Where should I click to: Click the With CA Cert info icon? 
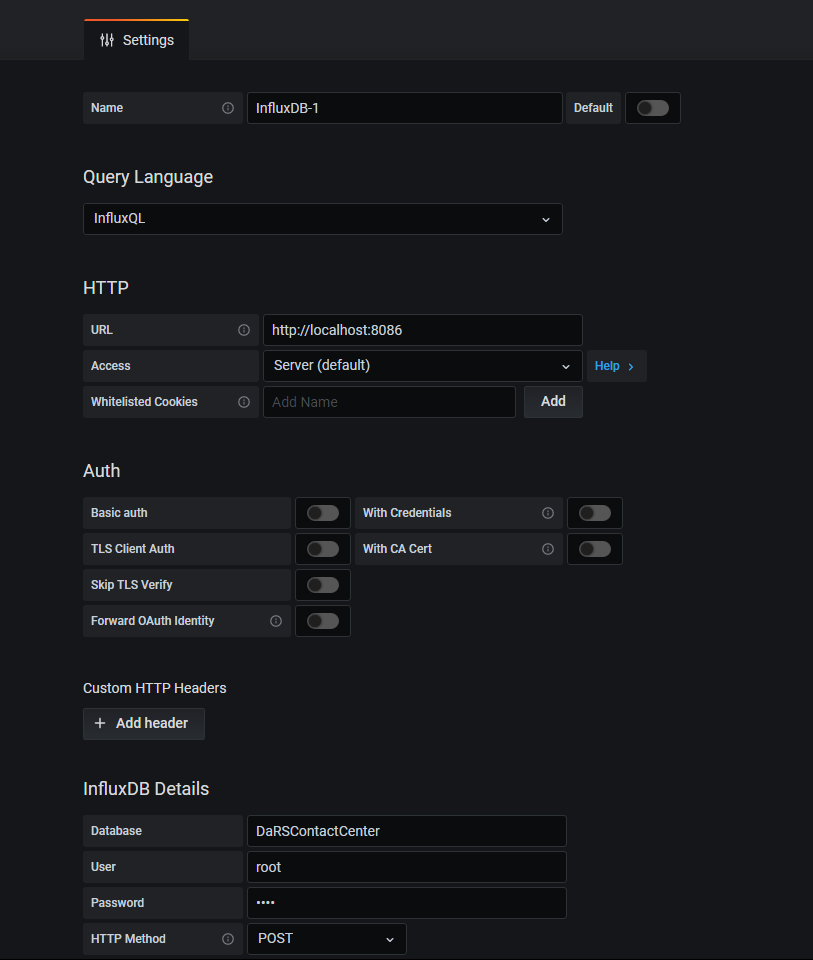548,549
